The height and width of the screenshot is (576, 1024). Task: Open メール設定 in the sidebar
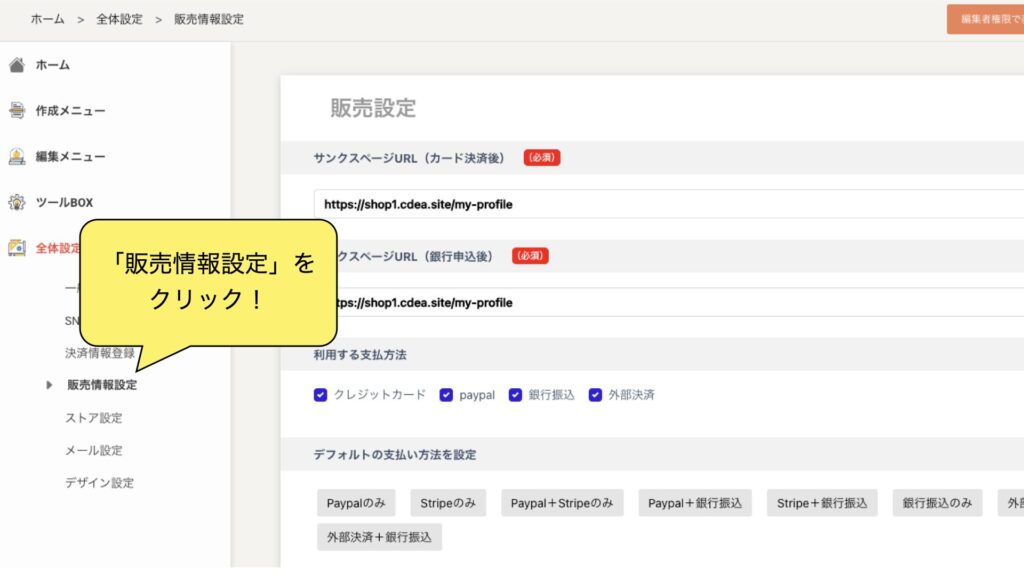coord(93,450)
